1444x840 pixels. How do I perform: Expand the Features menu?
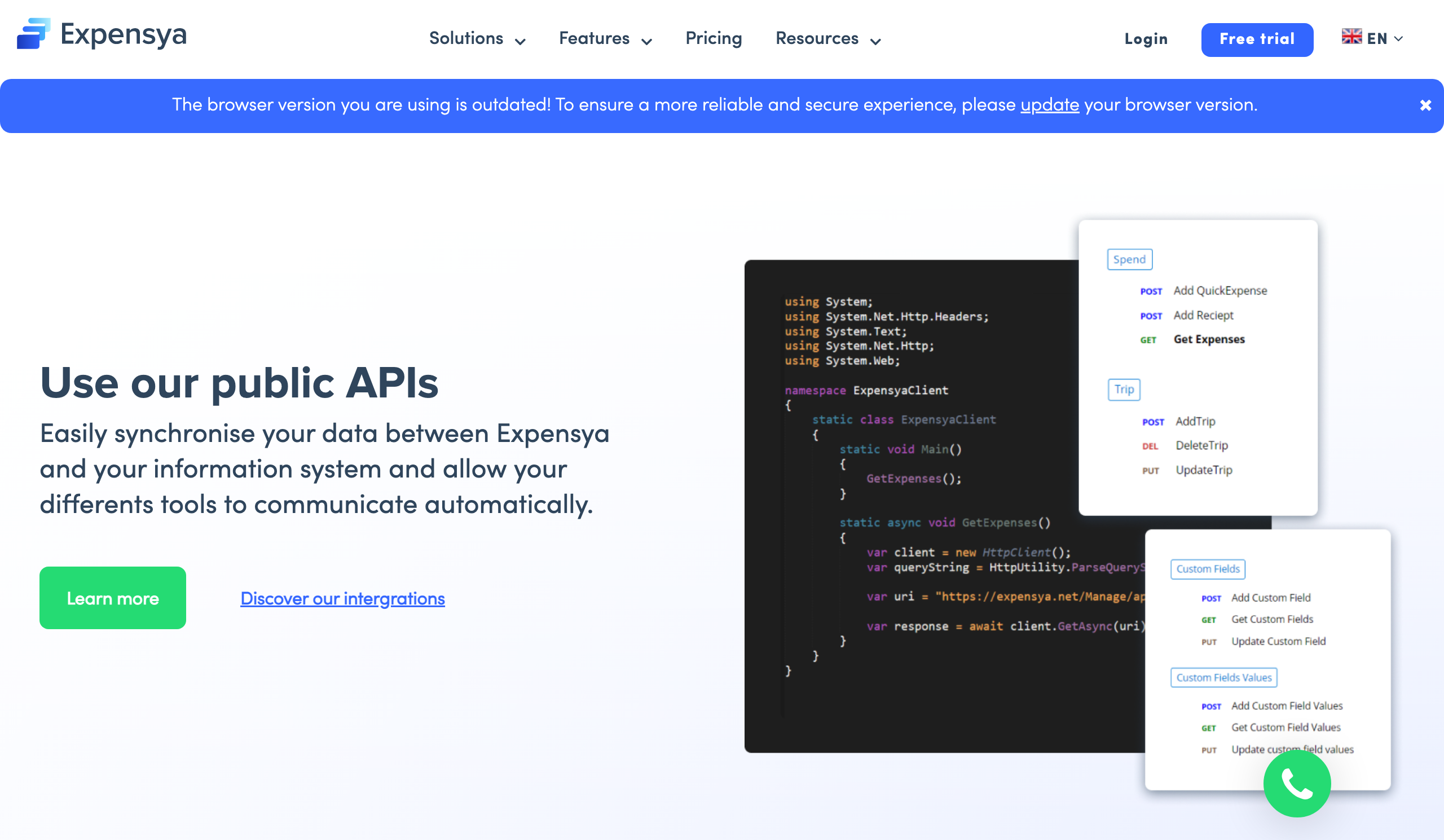coord(605,39)
